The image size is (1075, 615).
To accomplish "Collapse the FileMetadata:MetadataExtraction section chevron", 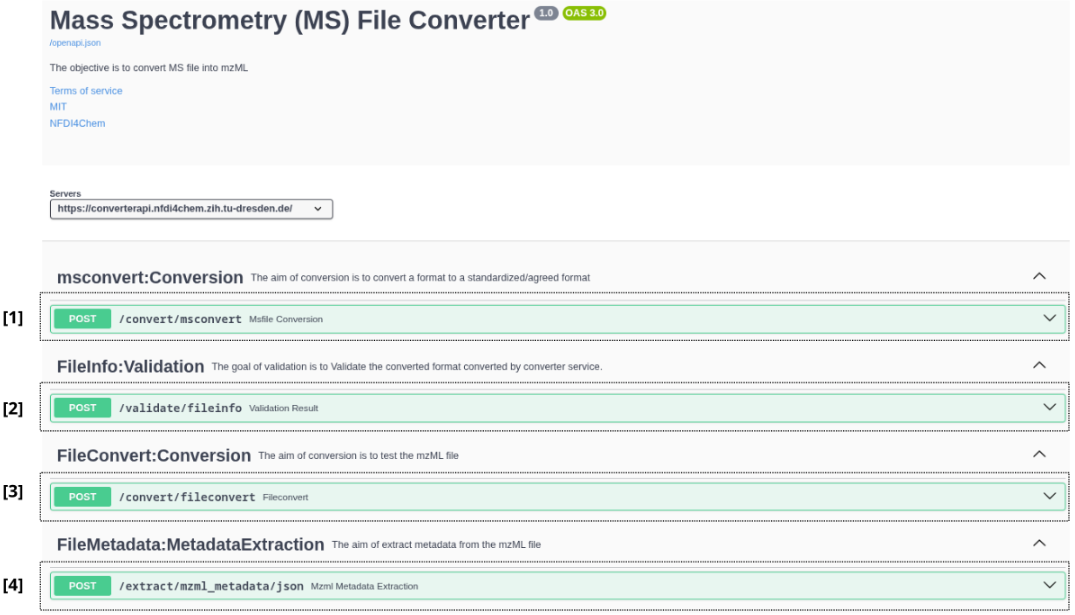I will pos(1039,543).
